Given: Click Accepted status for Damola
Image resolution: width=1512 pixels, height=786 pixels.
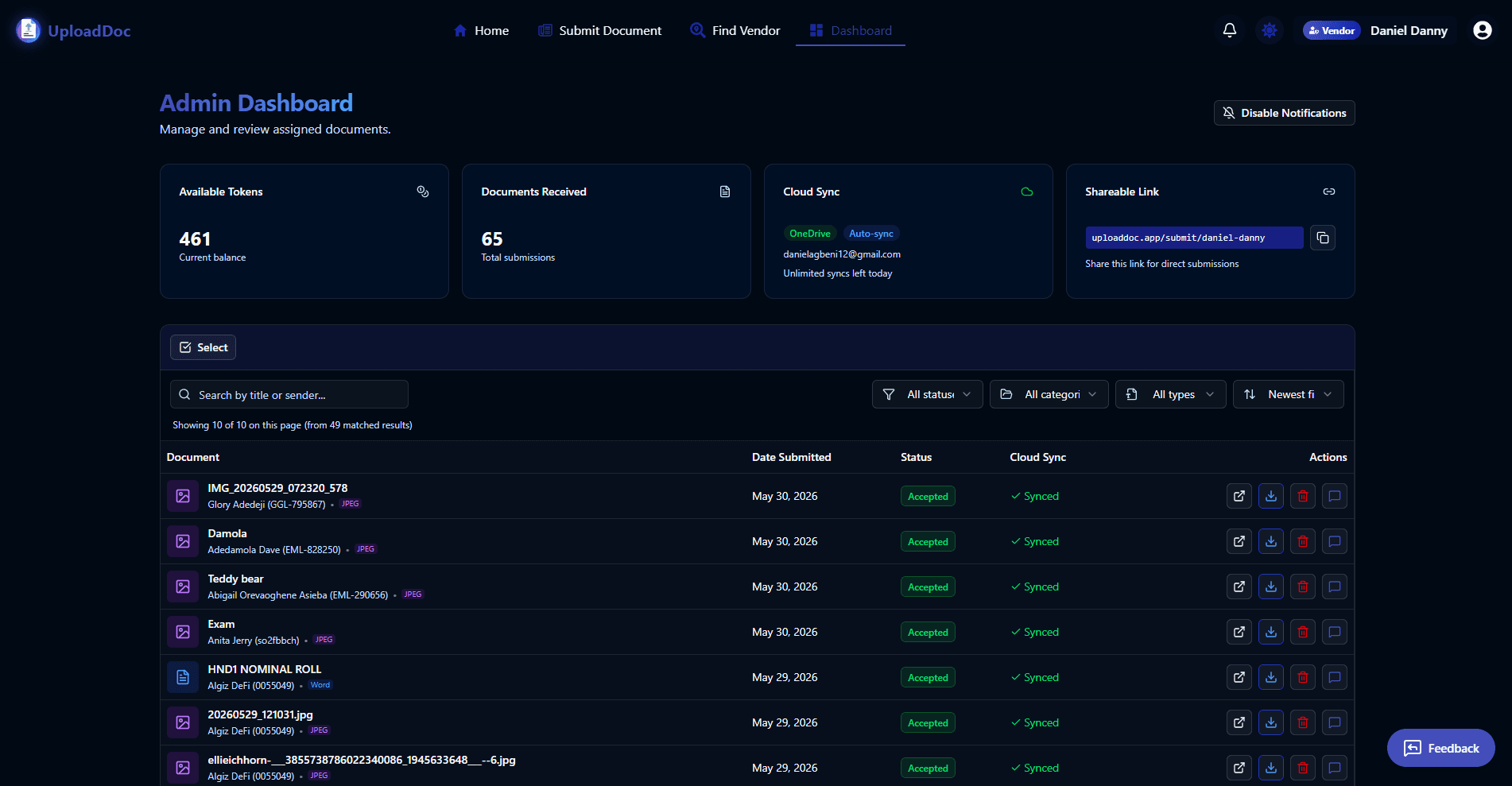Looking at the screenshot, I should click(x=928, y=541).
